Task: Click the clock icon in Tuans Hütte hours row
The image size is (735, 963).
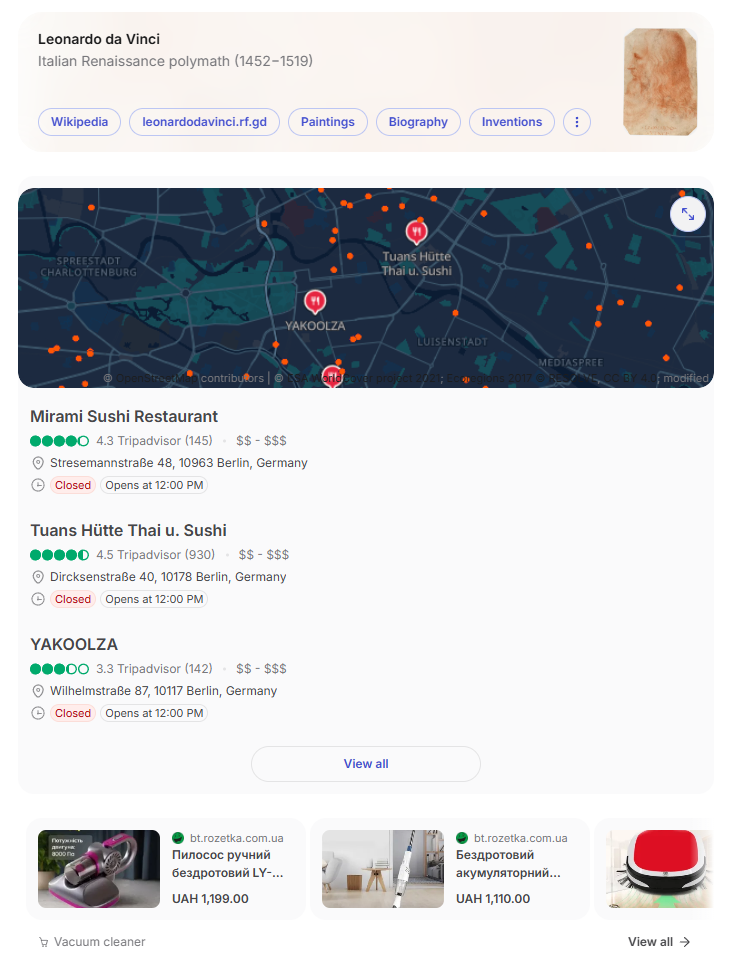Action: (38, 599)
